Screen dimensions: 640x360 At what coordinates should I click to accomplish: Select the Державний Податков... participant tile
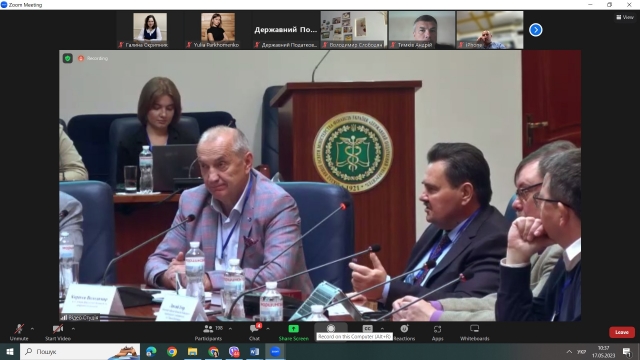coord(286,30)
